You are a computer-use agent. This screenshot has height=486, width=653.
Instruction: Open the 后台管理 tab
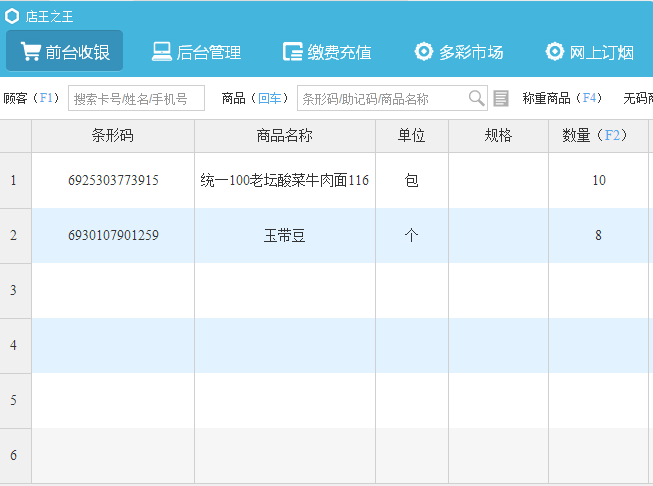point(196,52)
